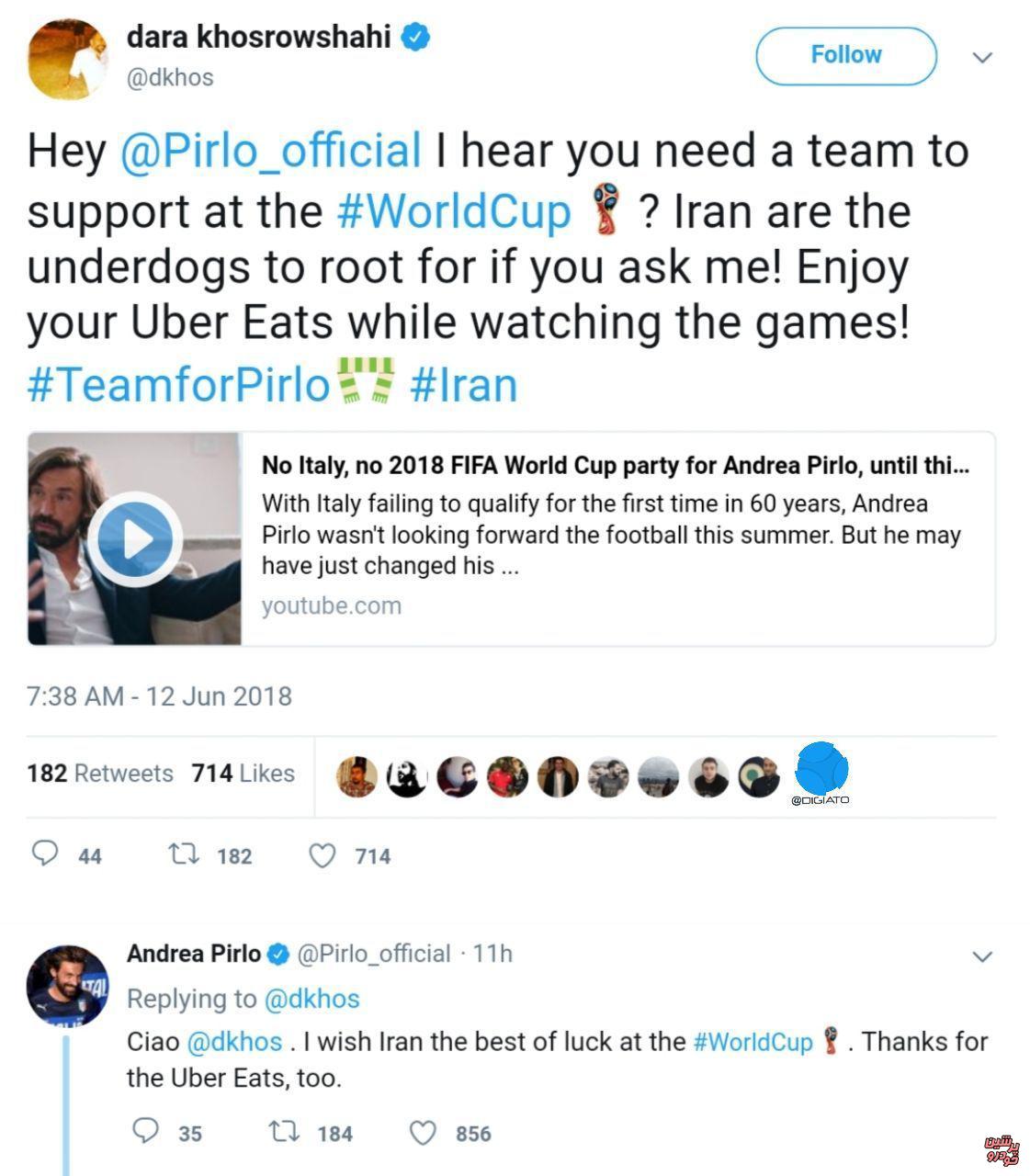Open the youtube.com link card title
Screen dimensions: 1030x1176
615,466
